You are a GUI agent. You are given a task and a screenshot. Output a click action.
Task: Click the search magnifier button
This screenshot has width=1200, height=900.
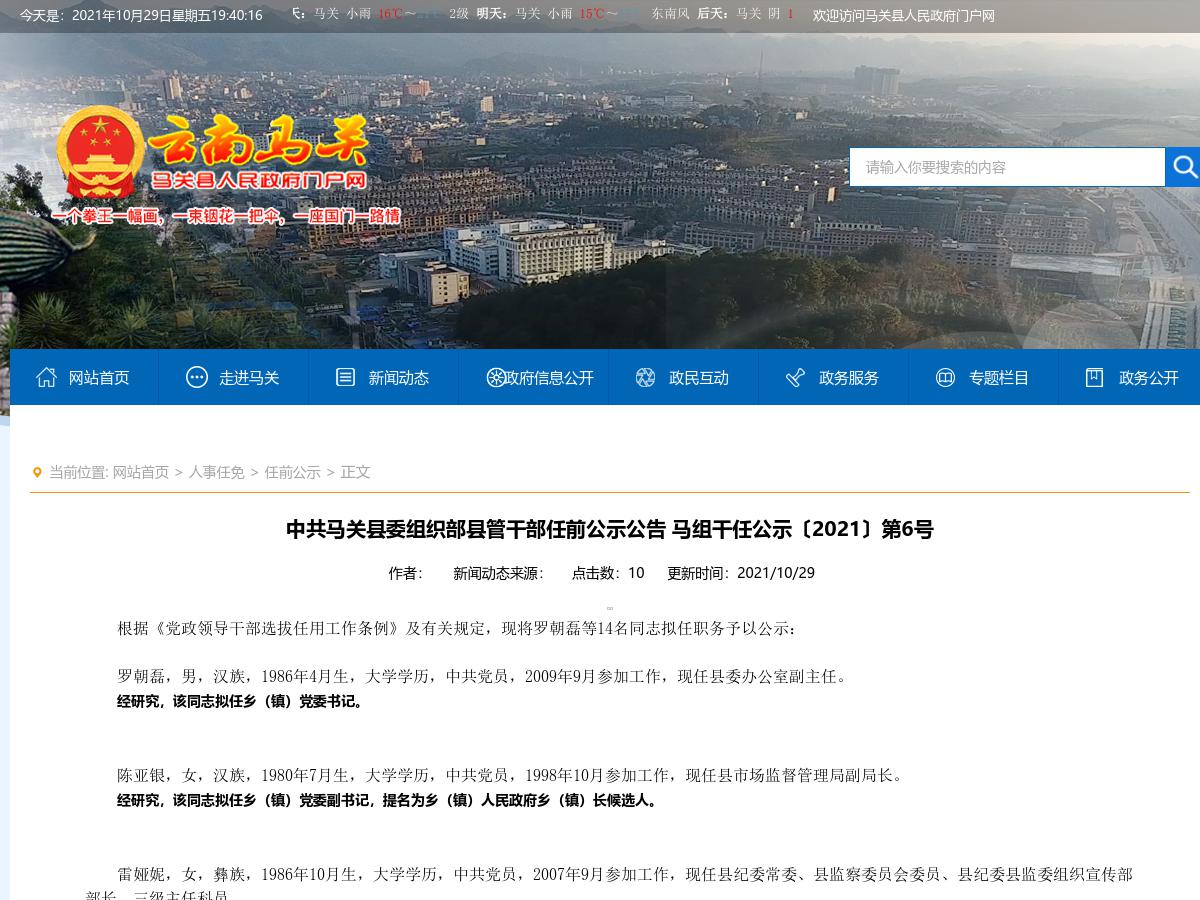pyautogui.click(x=1183, y=167)
